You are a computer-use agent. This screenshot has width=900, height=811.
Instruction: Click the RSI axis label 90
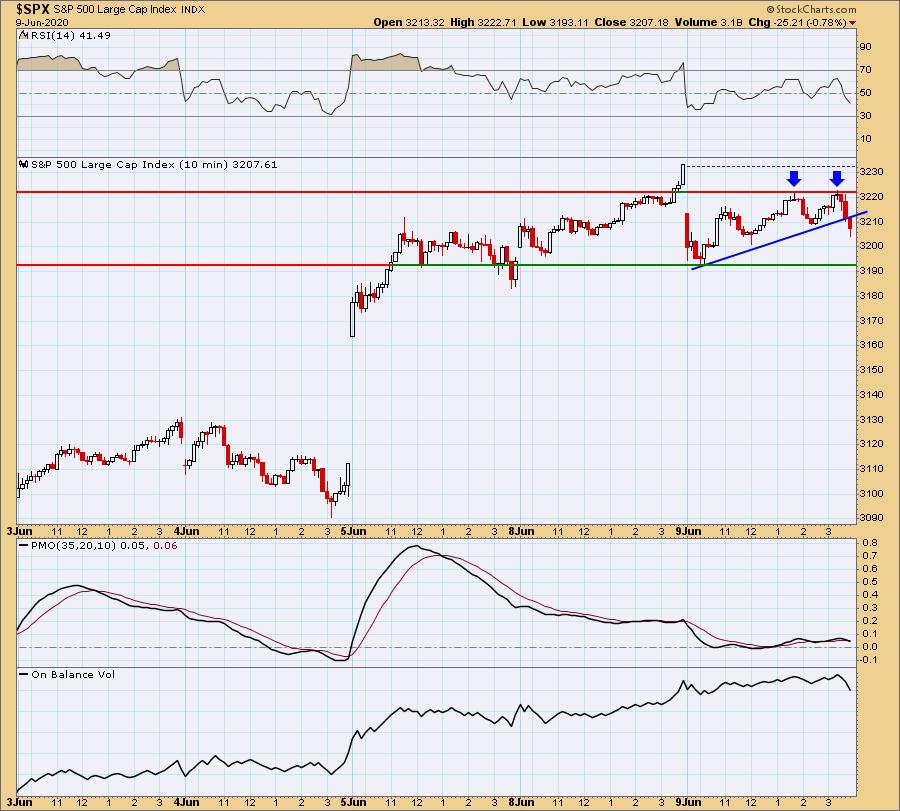[865, 46]
